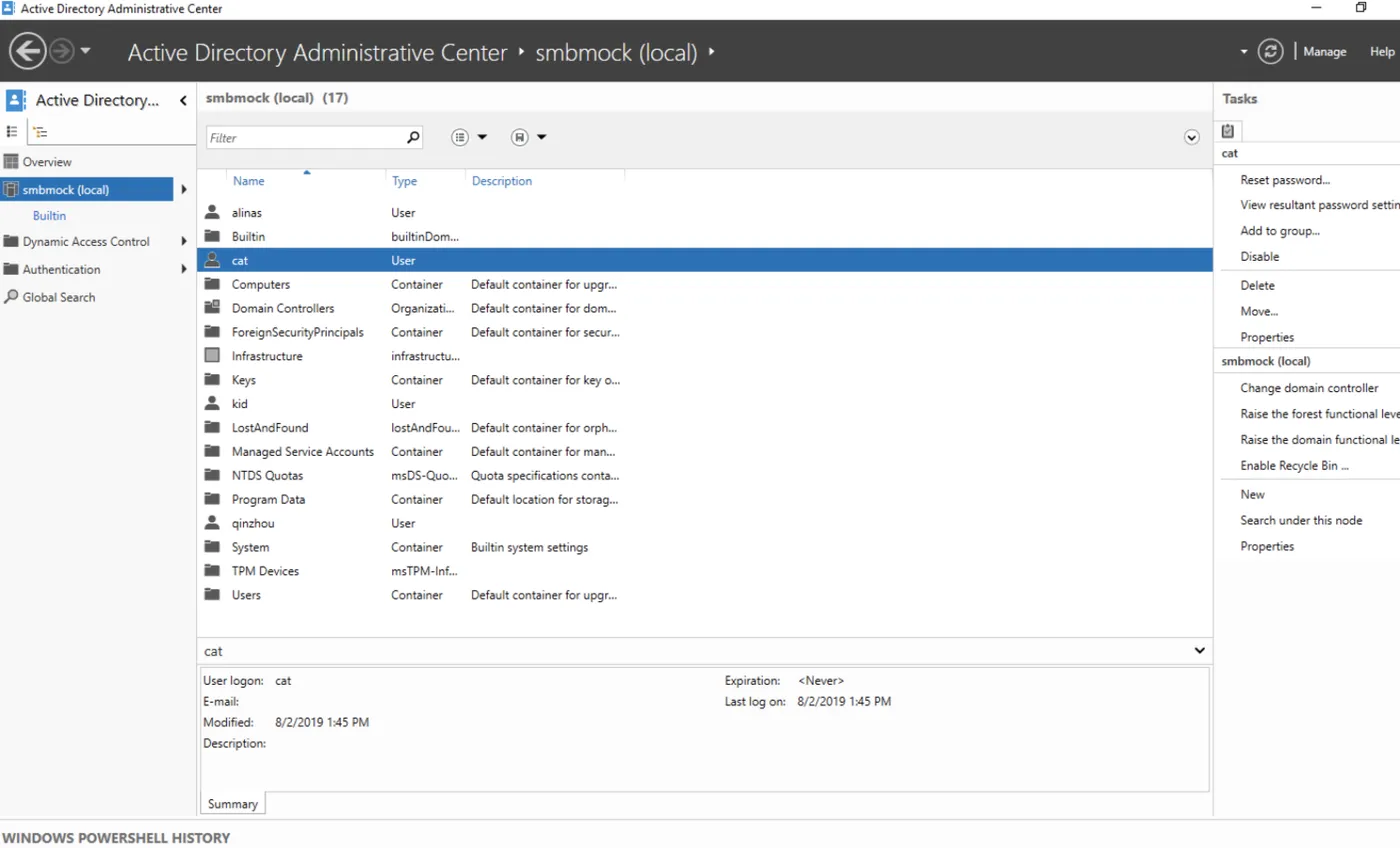This screenshot has width=1400, height=848.
Task: Click View resultant password settings task
Action: [x=1320, y=206]
